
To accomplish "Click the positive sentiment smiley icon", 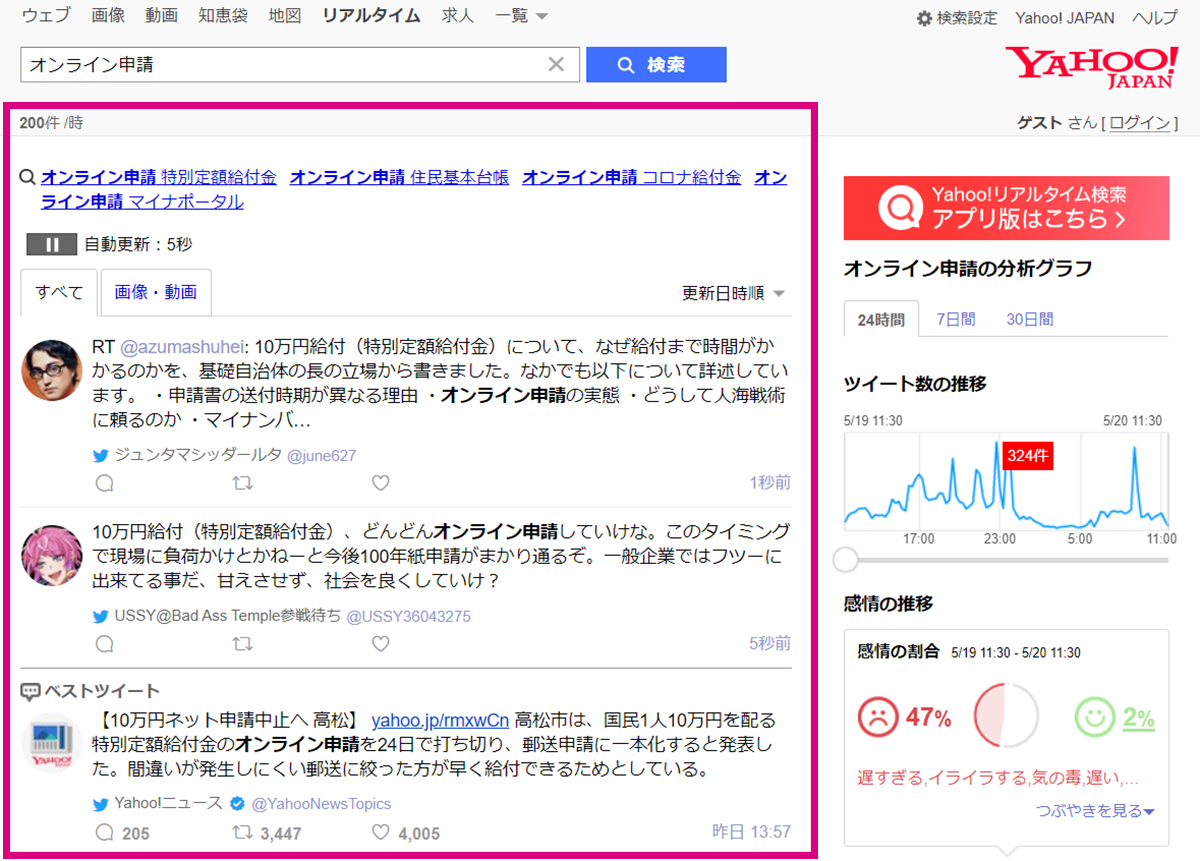I will pos(1094,717).
